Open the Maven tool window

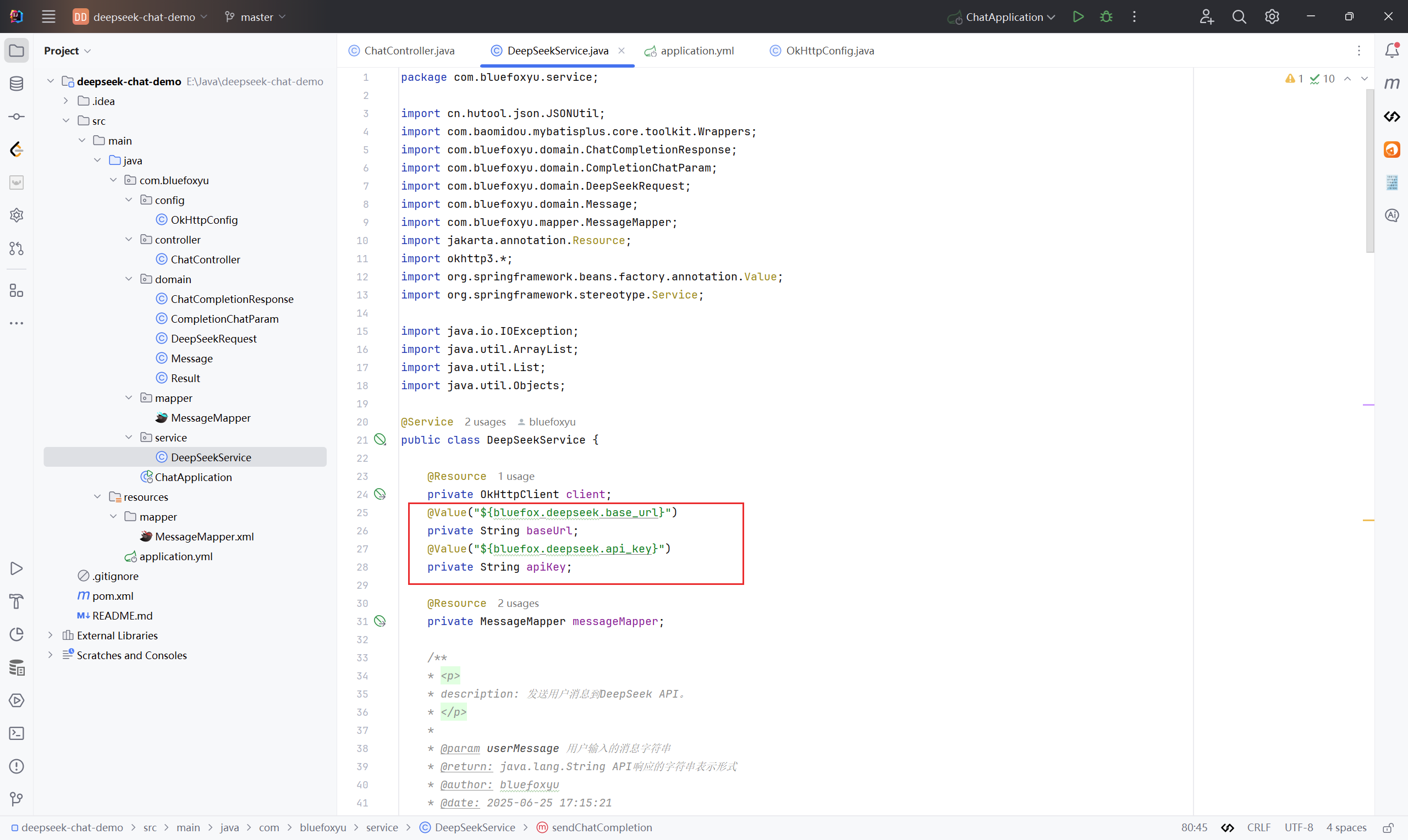pos(1391,84)
